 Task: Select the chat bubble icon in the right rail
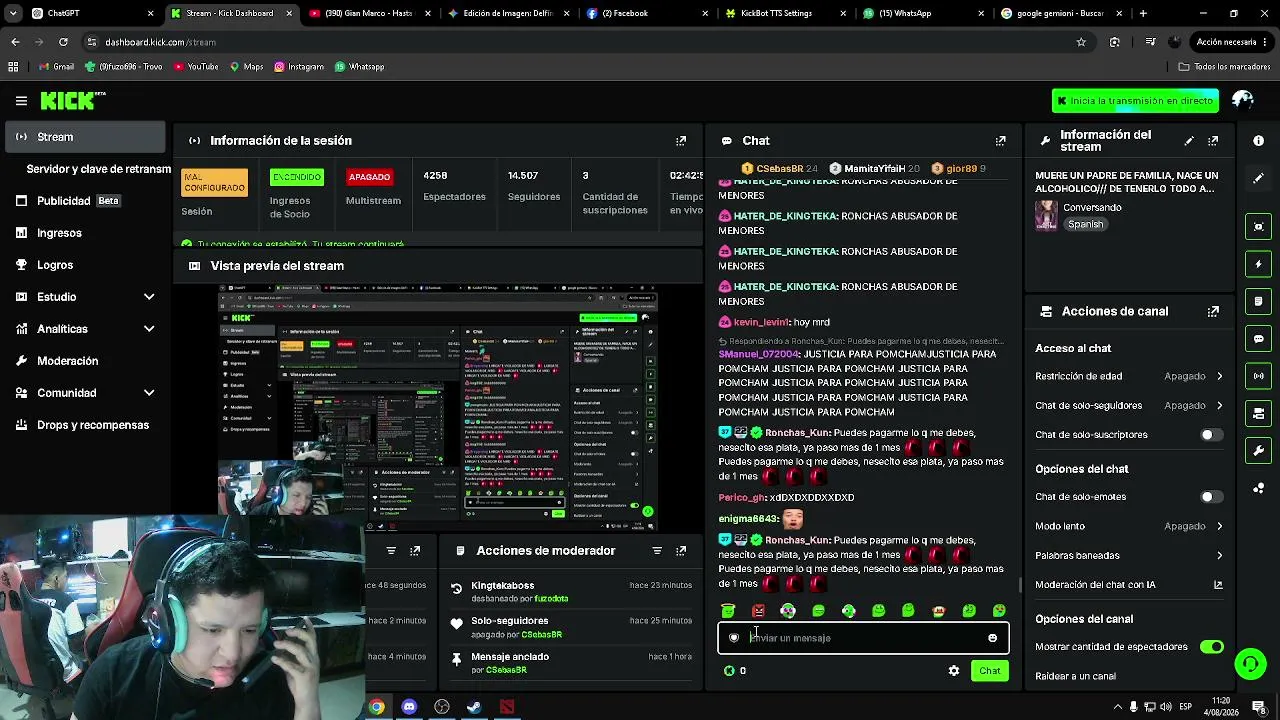point(1258,339)
